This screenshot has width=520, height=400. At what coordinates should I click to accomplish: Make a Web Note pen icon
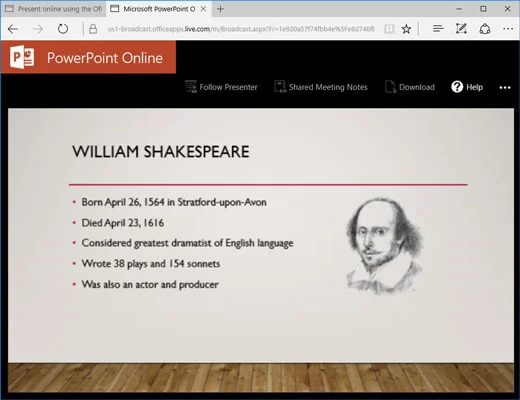coord(461,29)
